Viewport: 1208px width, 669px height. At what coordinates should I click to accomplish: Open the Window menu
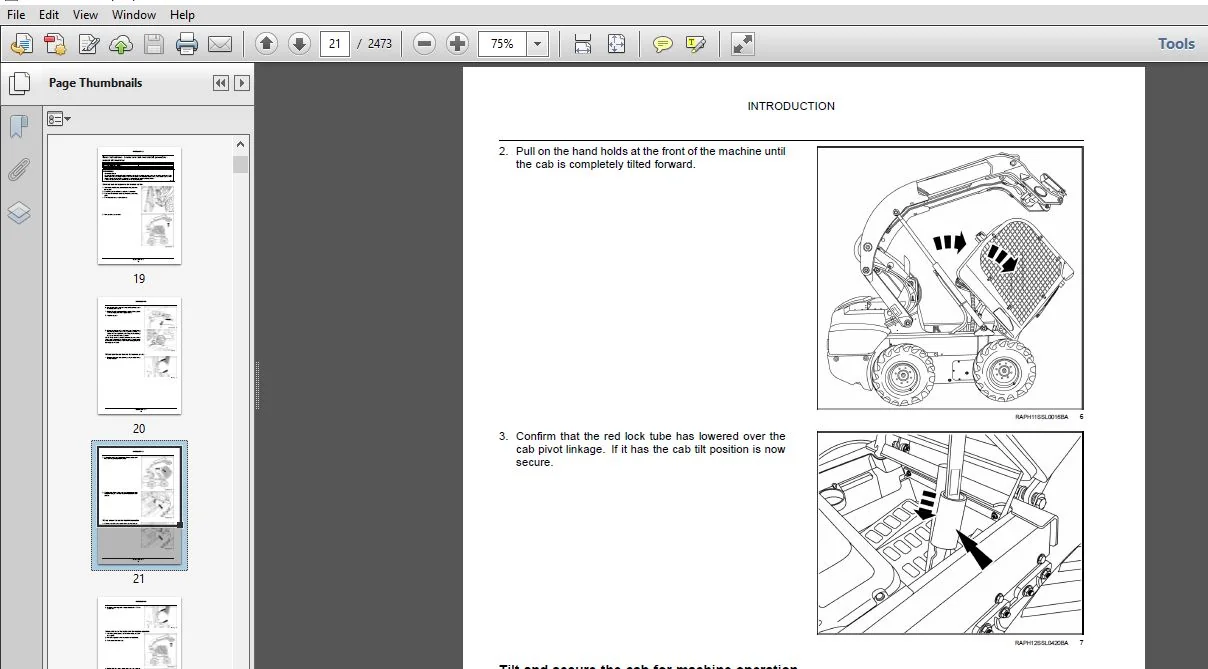(133, 15)
